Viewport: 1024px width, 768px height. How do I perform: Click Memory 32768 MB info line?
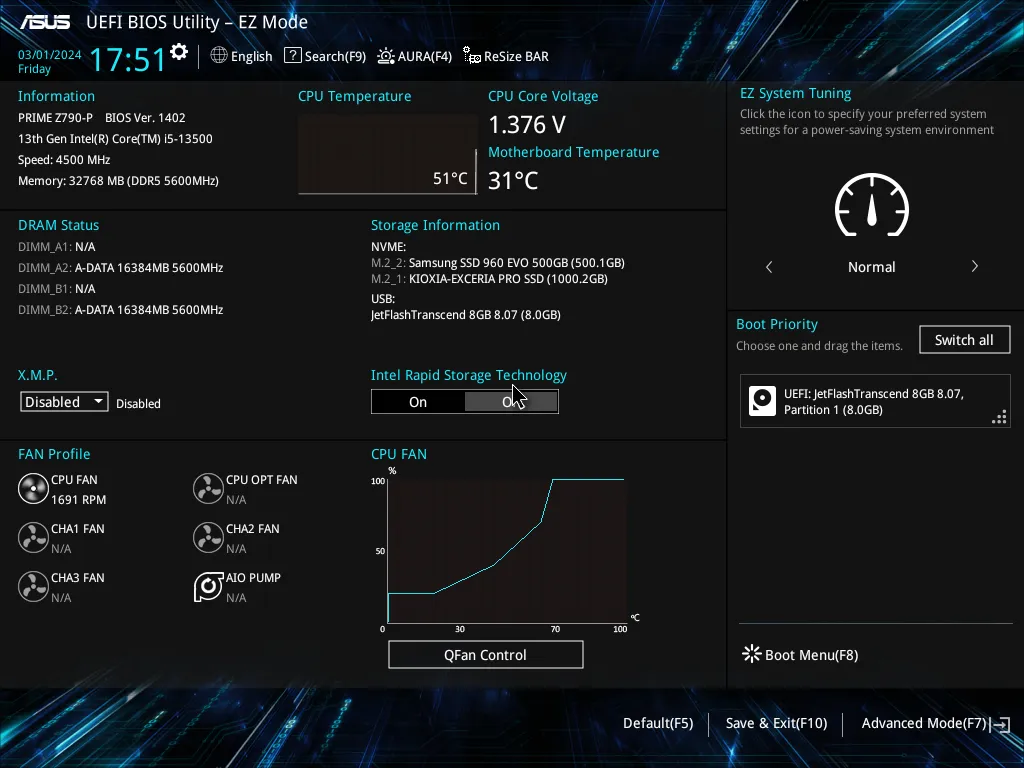(118, 181)
